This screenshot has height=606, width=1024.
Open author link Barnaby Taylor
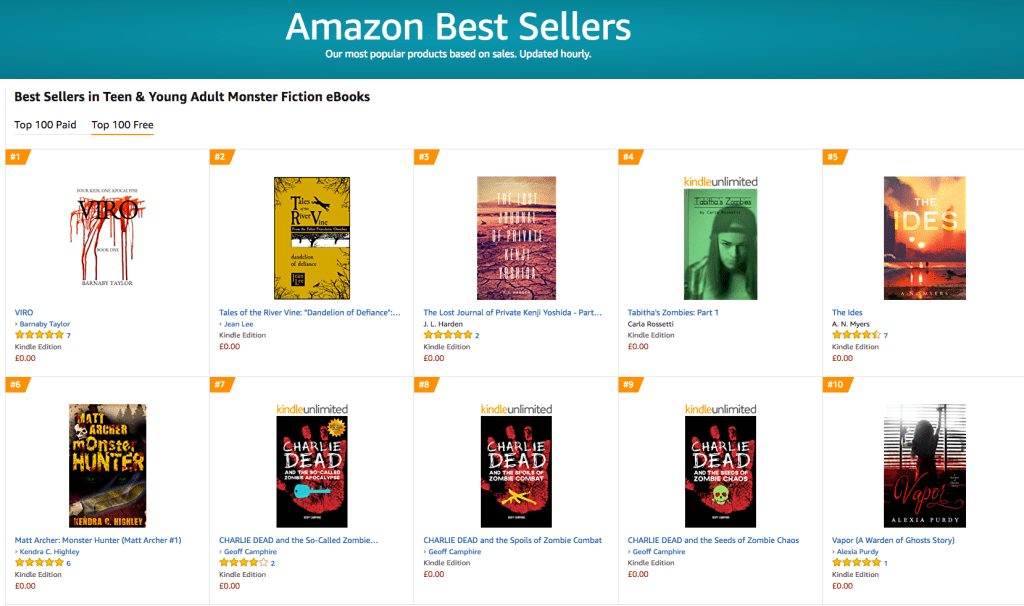click(x=45, y=324)
